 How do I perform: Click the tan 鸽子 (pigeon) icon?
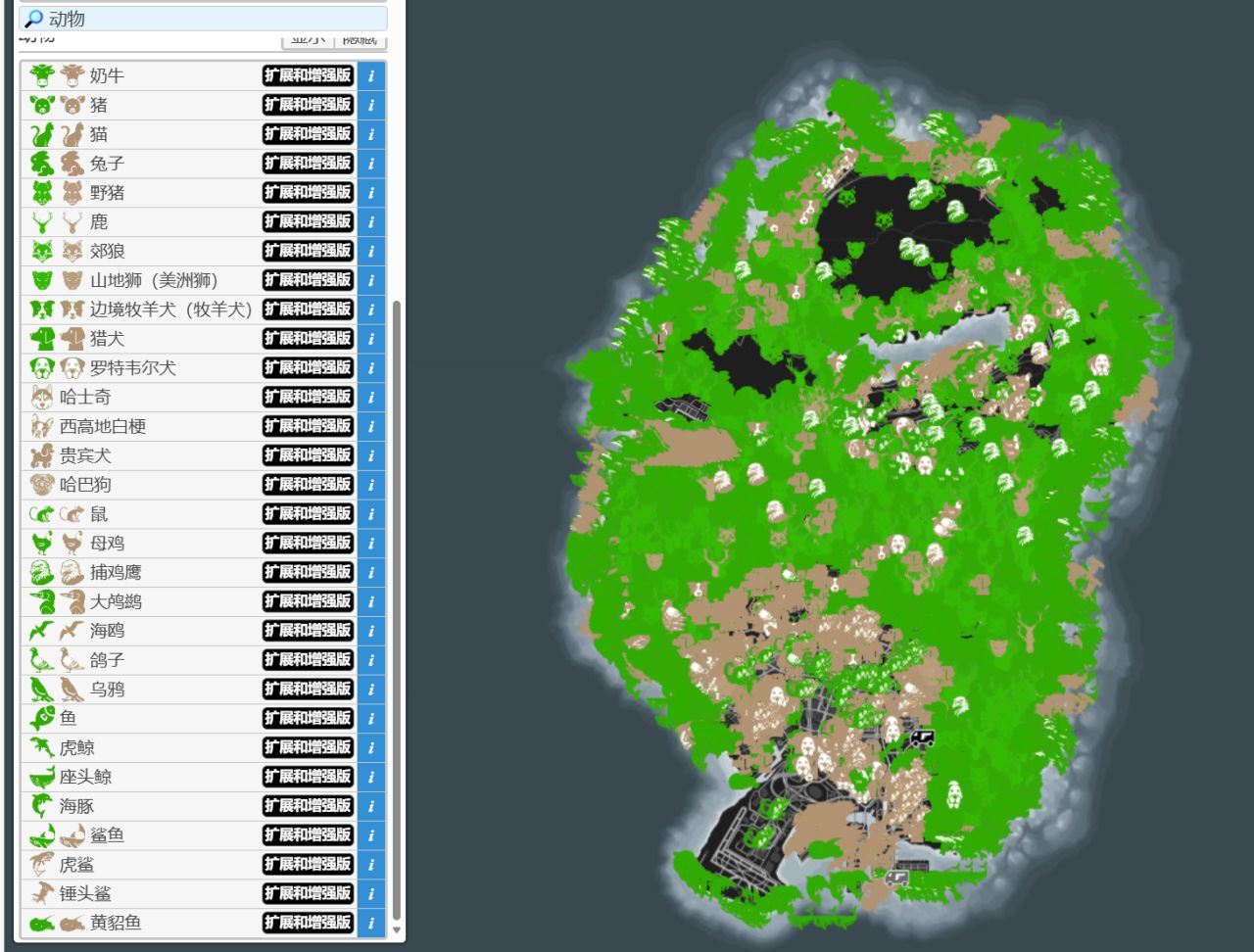(72, 660)
